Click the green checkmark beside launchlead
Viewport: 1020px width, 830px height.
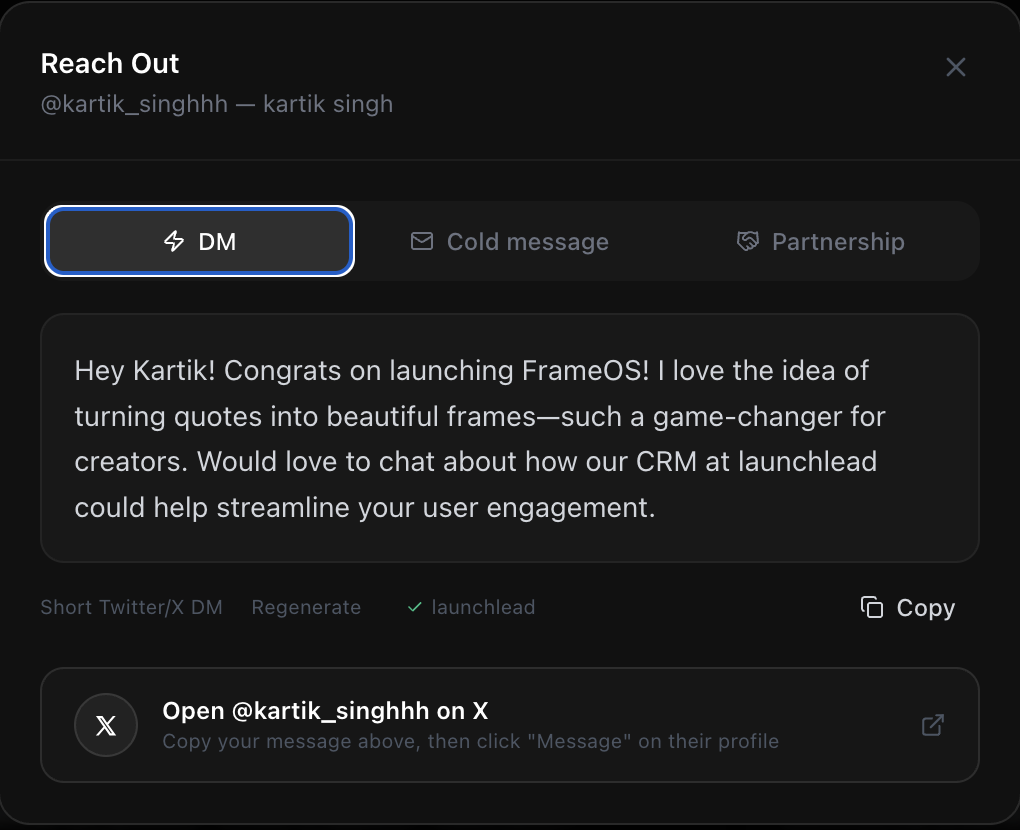tap(415, 607)
